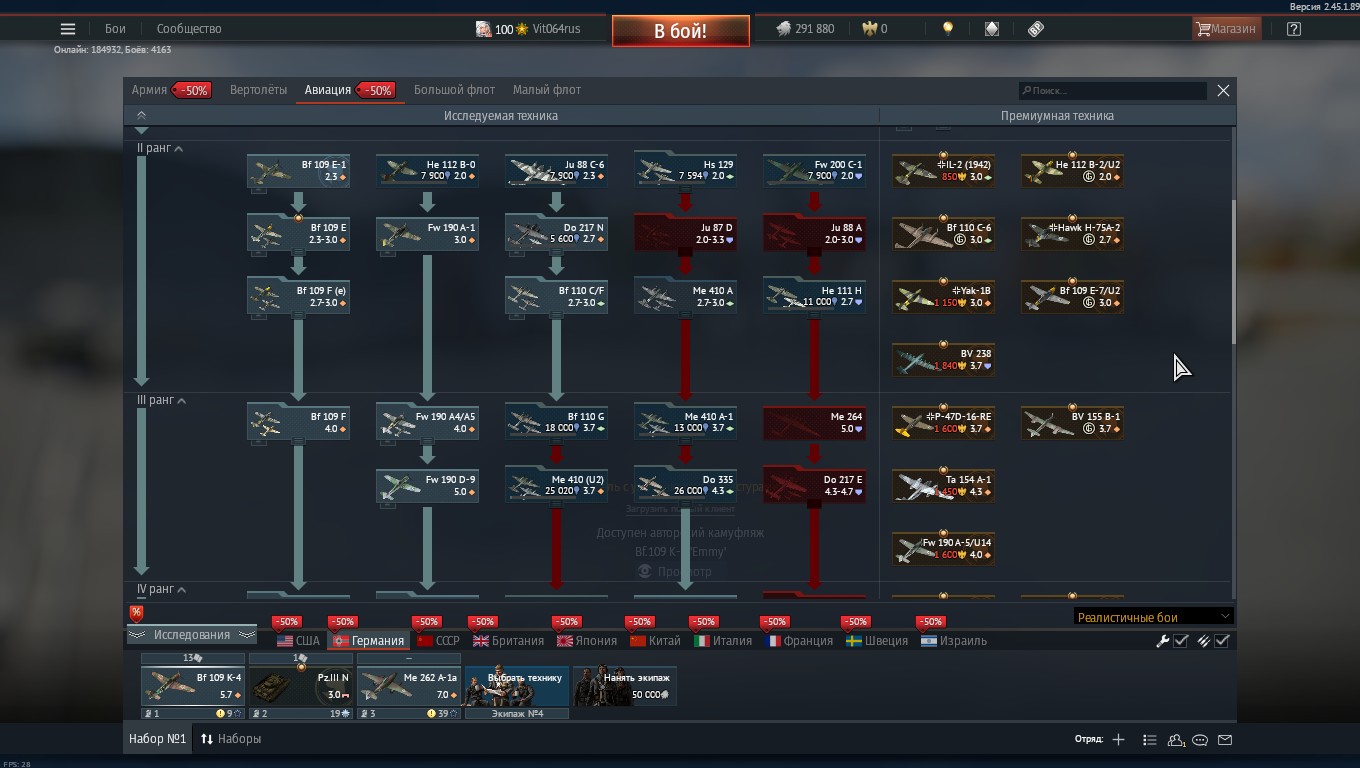This screenshot has height=768, width=1360.
Task: Switch to the Авиация tab
Action: 328,90
